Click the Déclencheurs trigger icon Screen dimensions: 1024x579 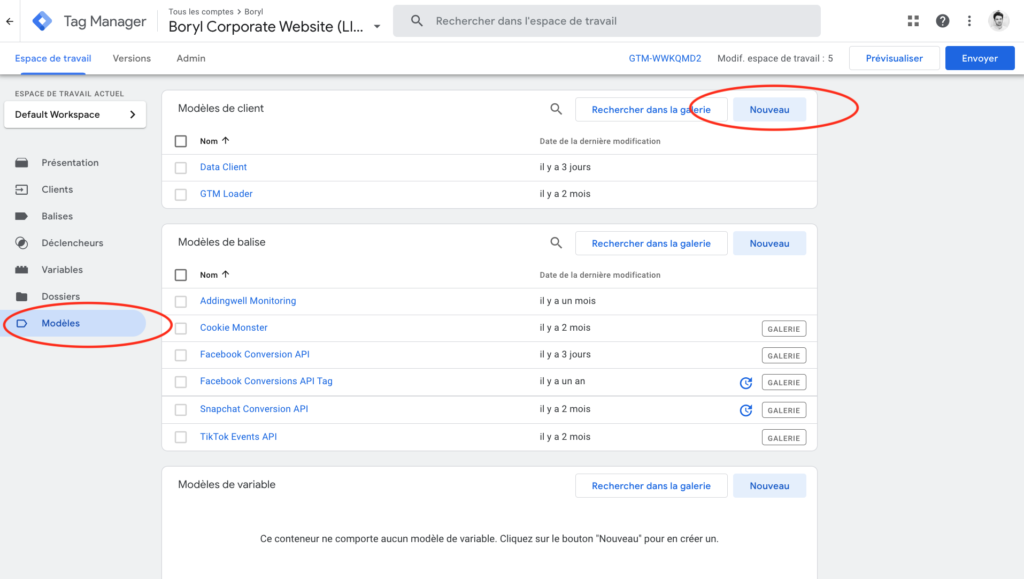[x=22, y=243]
